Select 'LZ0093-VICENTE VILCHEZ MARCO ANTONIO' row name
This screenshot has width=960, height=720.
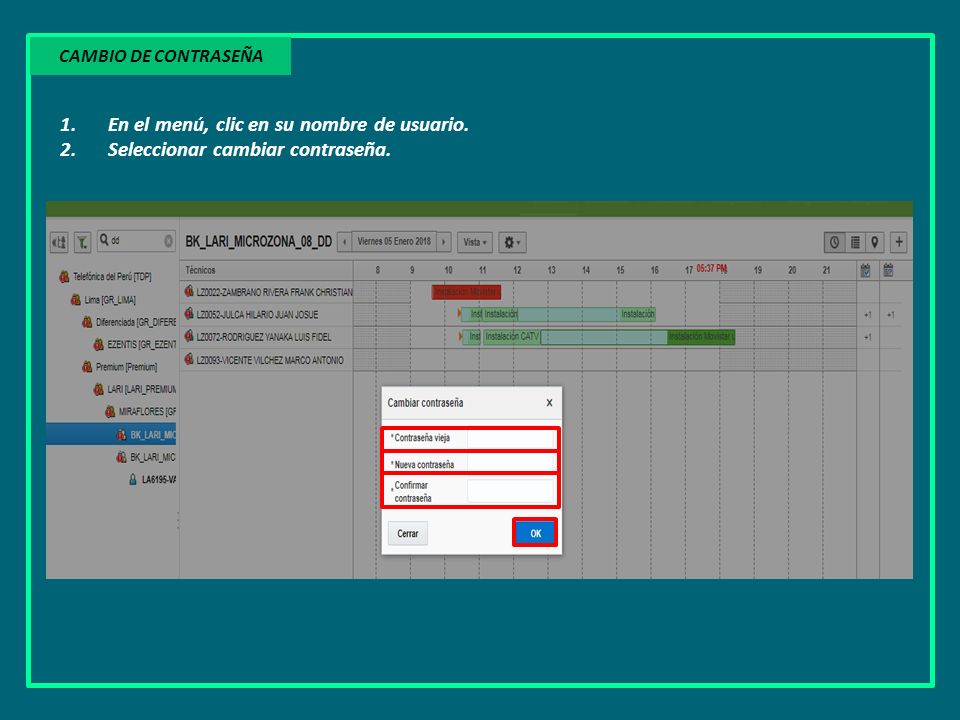[270, 361]
